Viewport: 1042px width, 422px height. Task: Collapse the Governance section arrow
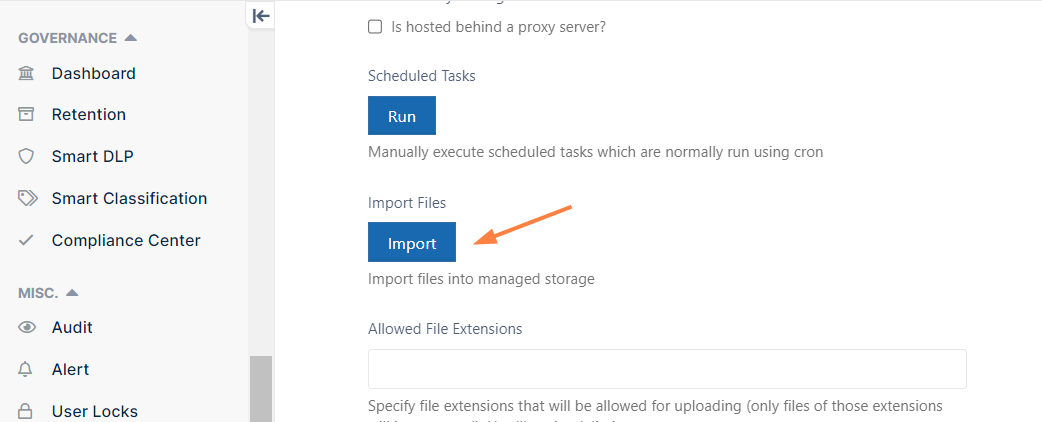click(x=131, y=38)
